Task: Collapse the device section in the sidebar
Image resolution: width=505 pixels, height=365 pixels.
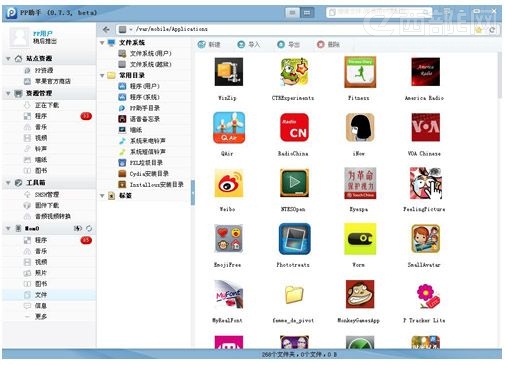Action: click(x=8, y=228)
